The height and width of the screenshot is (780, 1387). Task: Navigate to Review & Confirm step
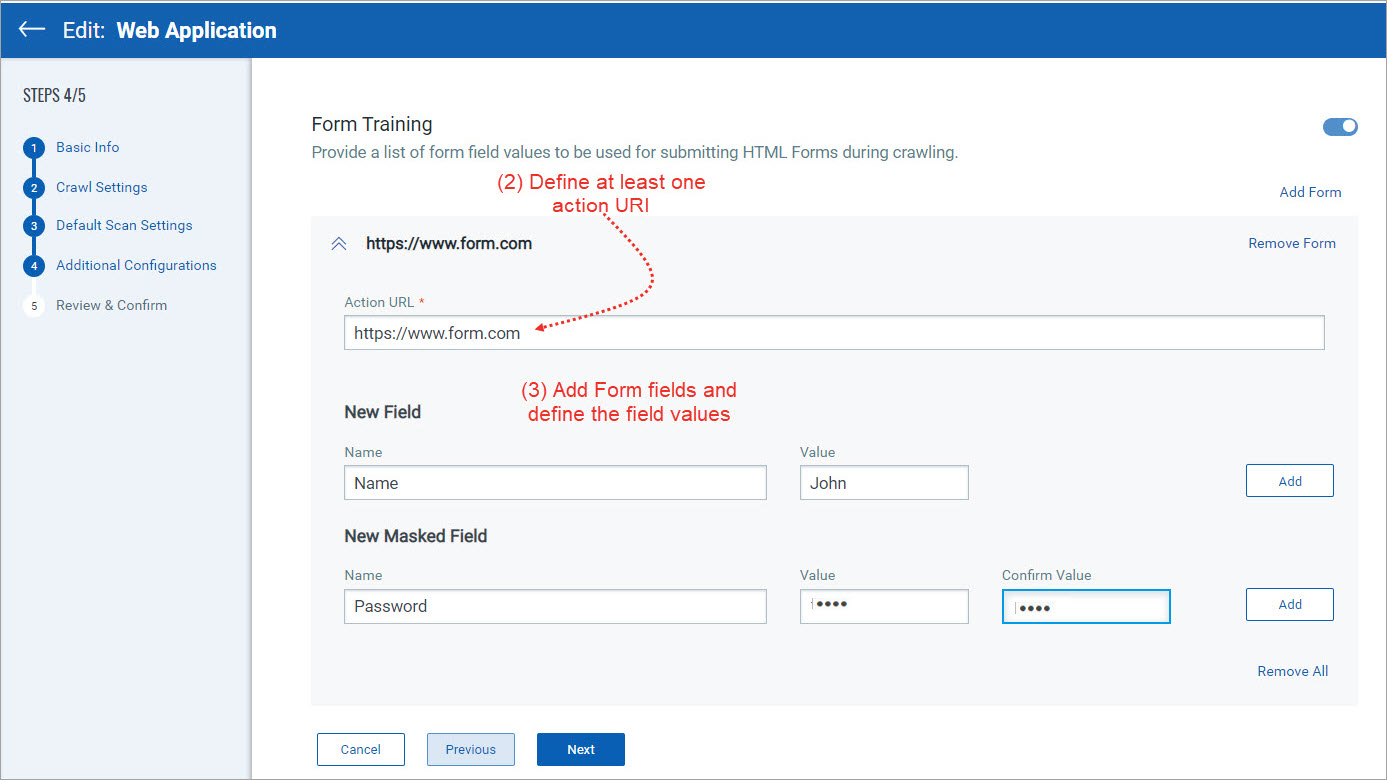111,305
